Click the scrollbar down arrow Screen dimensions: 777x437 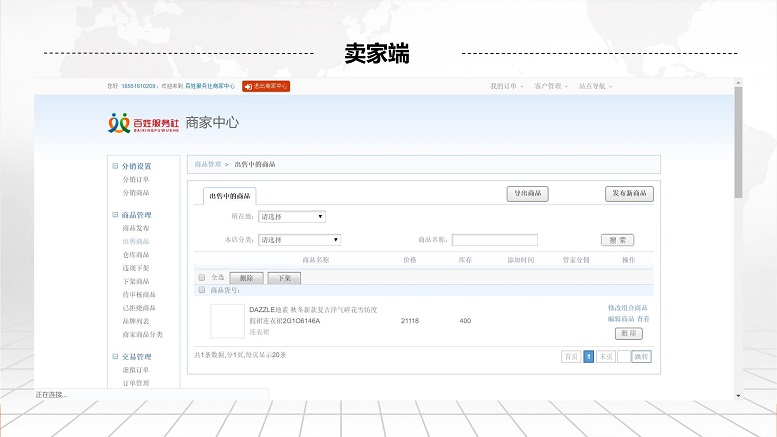738,395
